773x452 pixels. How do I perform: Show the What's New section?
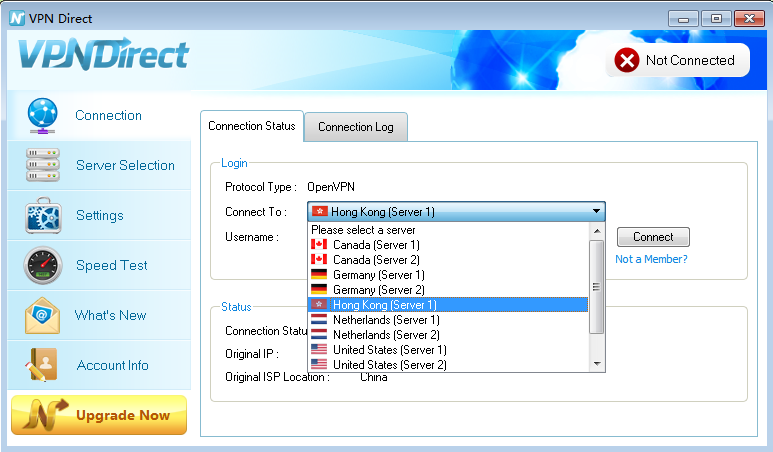click(99, 315)
